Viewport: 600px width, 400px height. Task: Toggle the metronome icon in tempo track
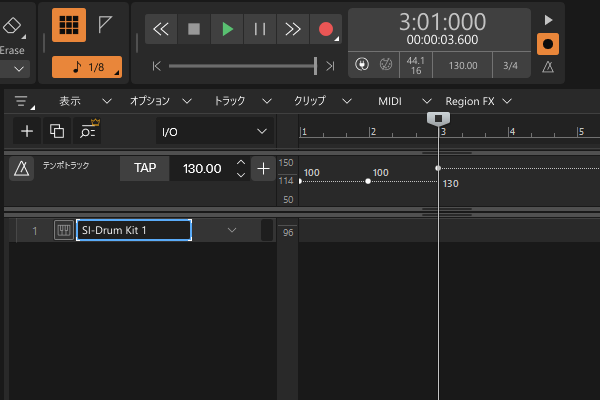click(x=21, y=169)
